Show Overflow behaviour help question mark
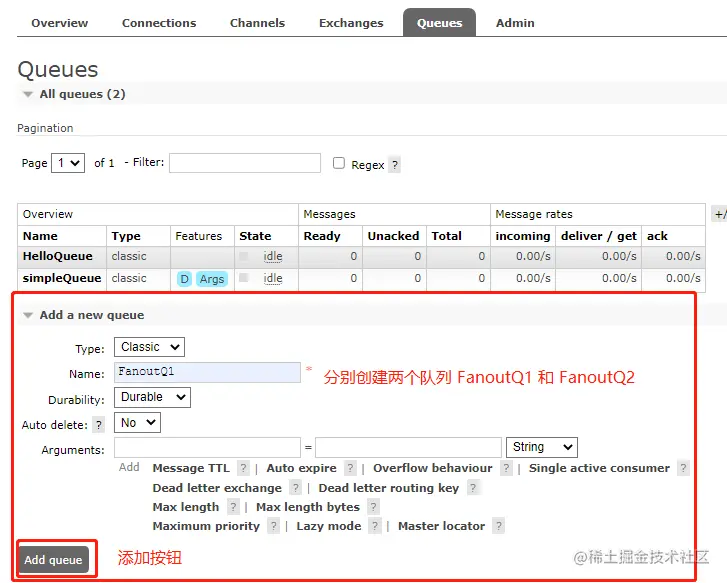Screen dimensions: 727x583 pos(506,468)
